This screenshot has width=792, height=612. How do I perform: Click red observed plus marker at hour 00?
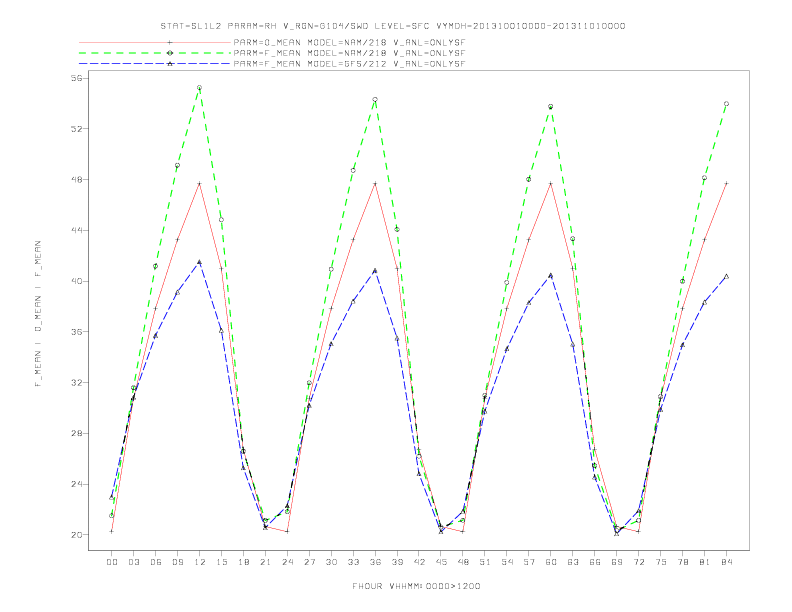[x=112, y=531]
